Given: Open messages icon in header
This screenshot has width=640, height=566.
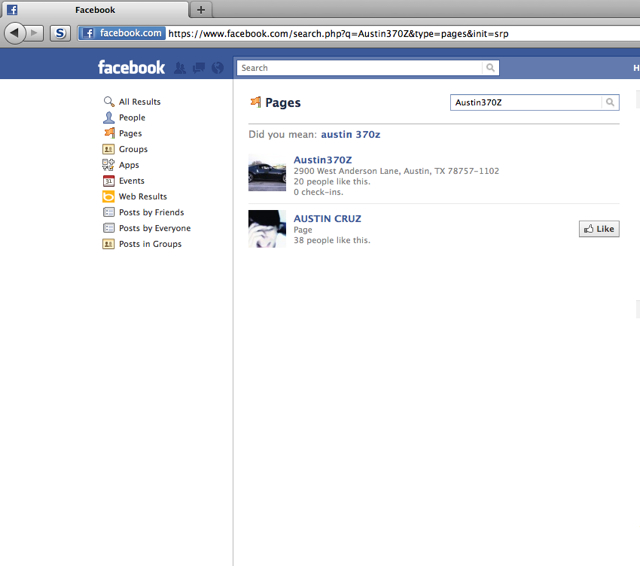Looking at the screenshot, I should [x=199, y=68].
